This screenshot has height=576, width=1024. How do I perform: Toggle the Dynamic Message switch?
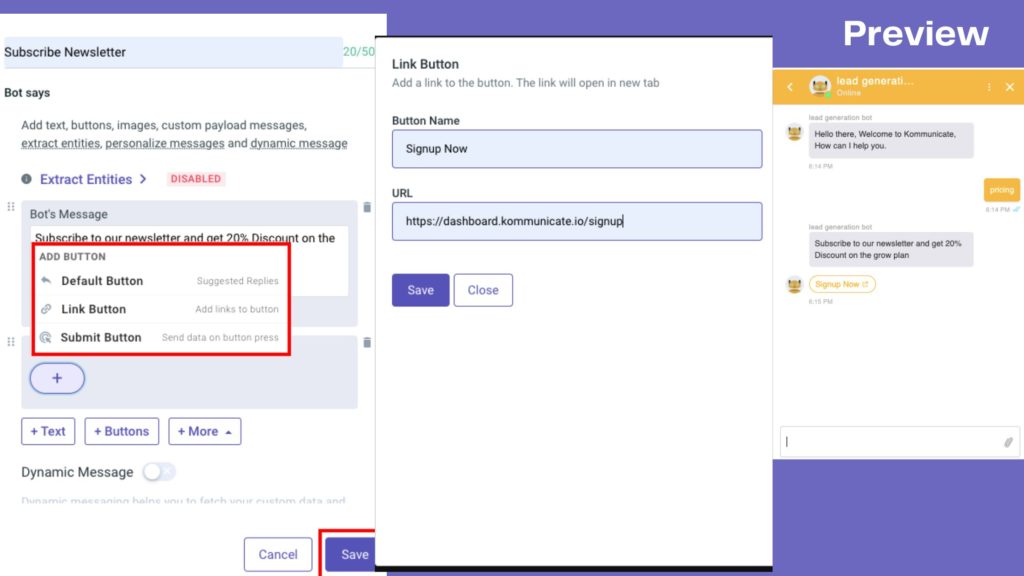(159, 472)
